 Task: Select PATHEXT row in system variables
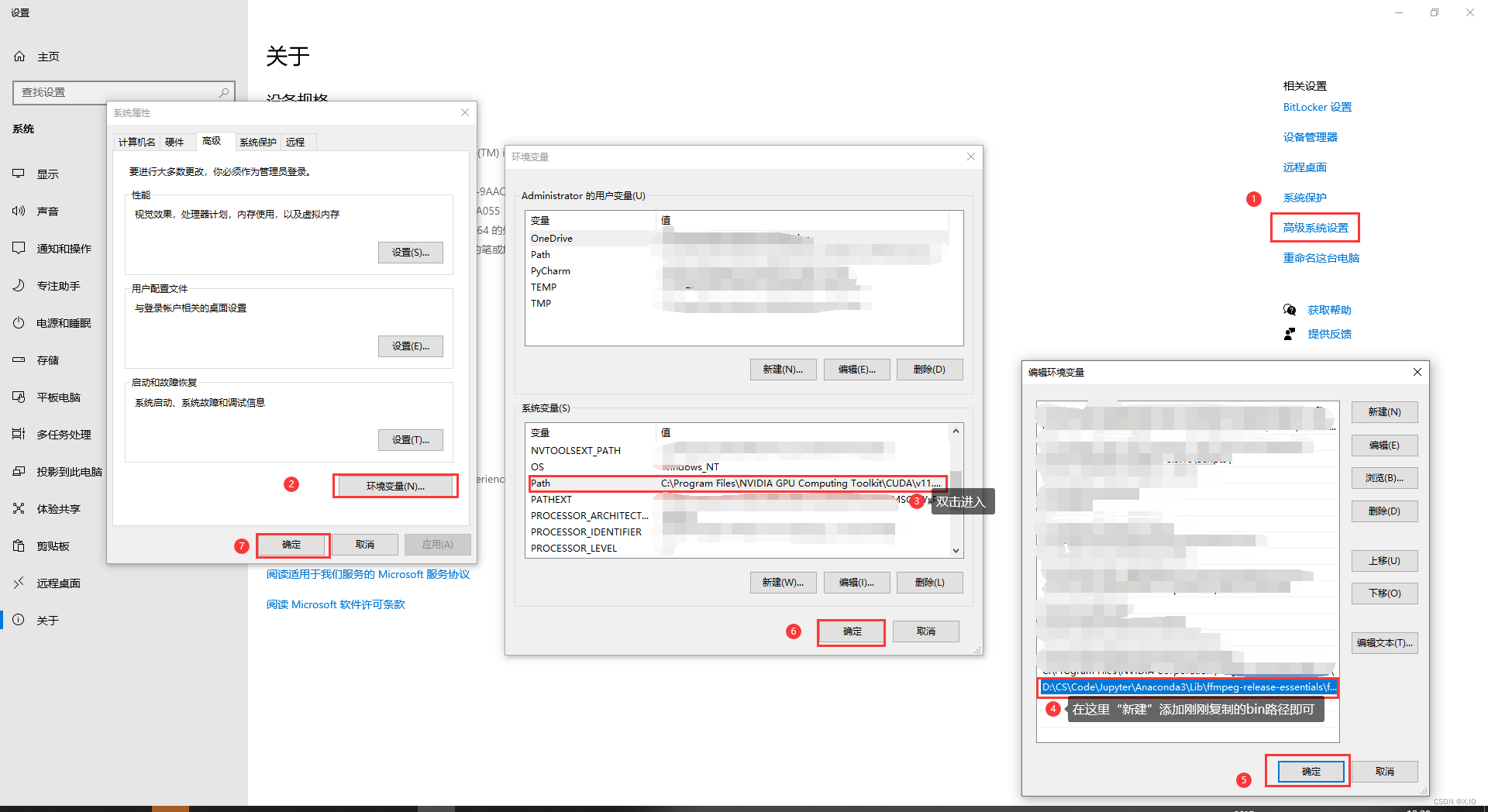pyautogui.click(x=738, y=500)
